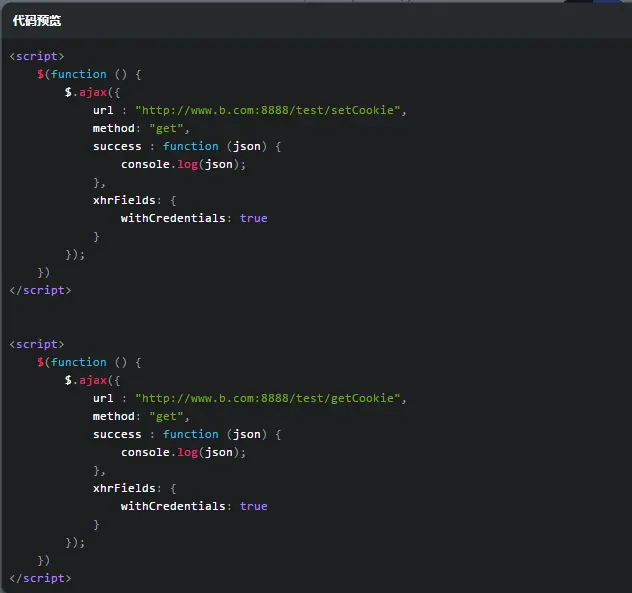Click xhrFields line in the getCookie block
Screen dimensions: 632x593
click(135, 488)
